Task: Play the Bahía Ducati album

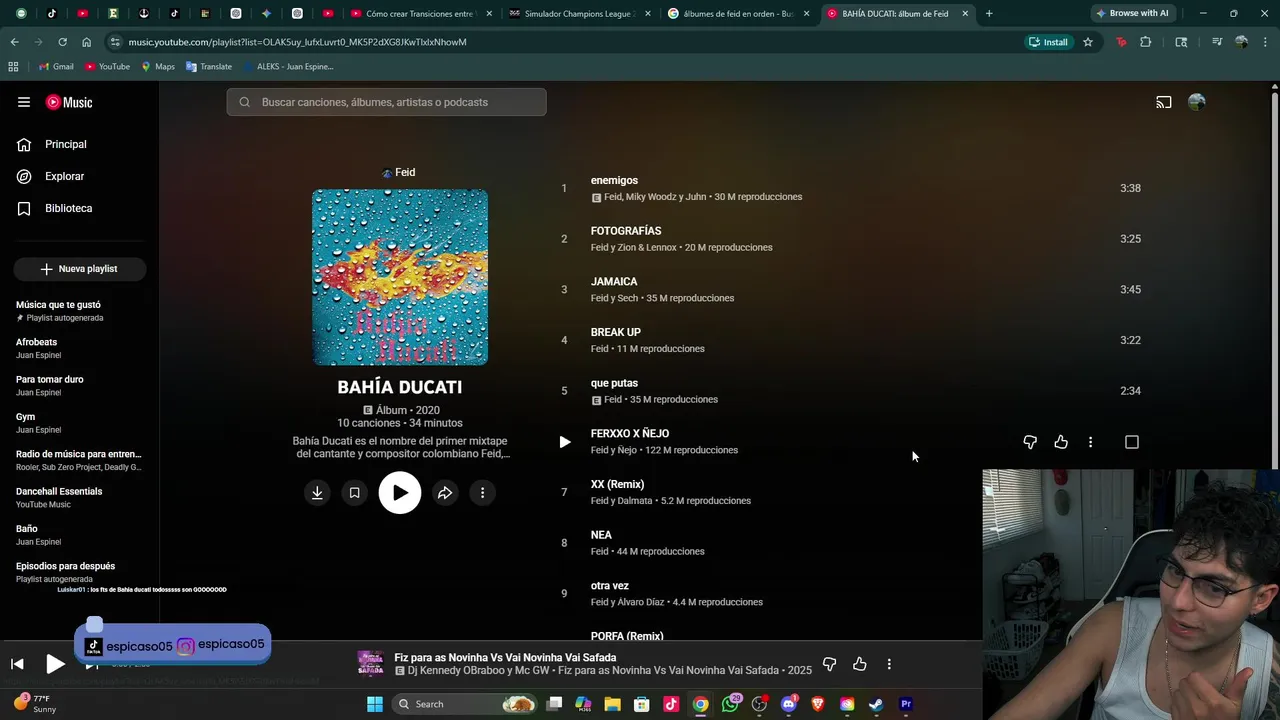Action: coord(400,493)
